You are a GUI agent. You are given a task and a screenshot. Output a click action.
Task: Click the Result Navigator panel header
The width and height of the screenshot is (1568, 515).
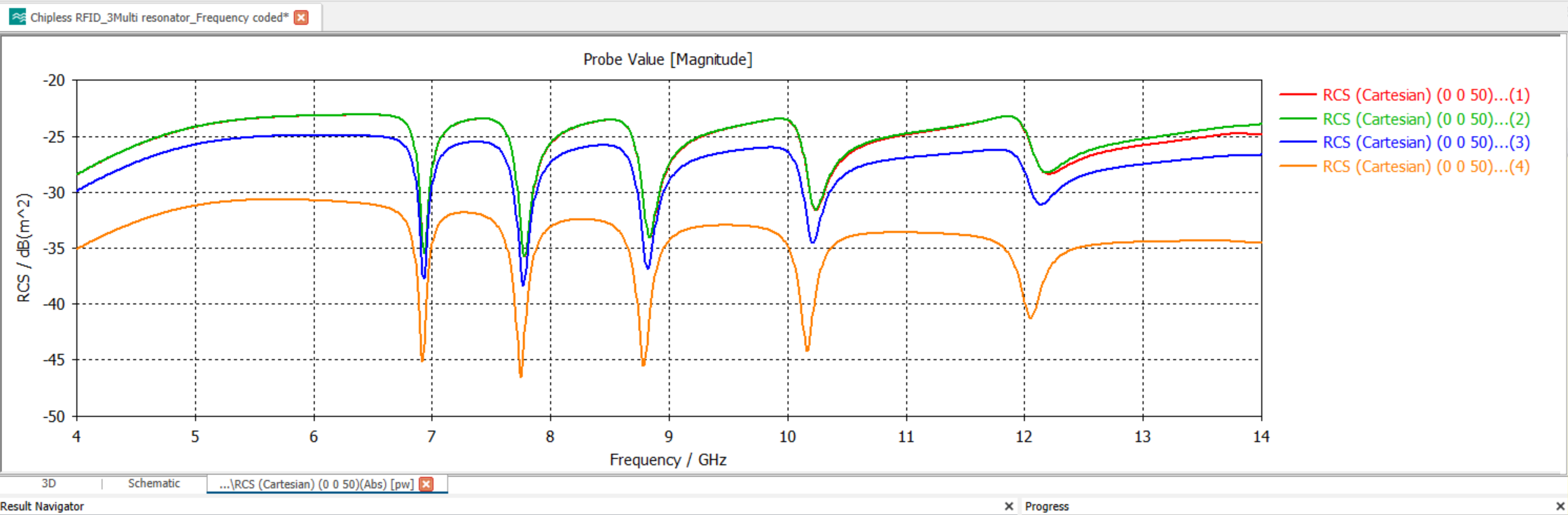[42, 506]
